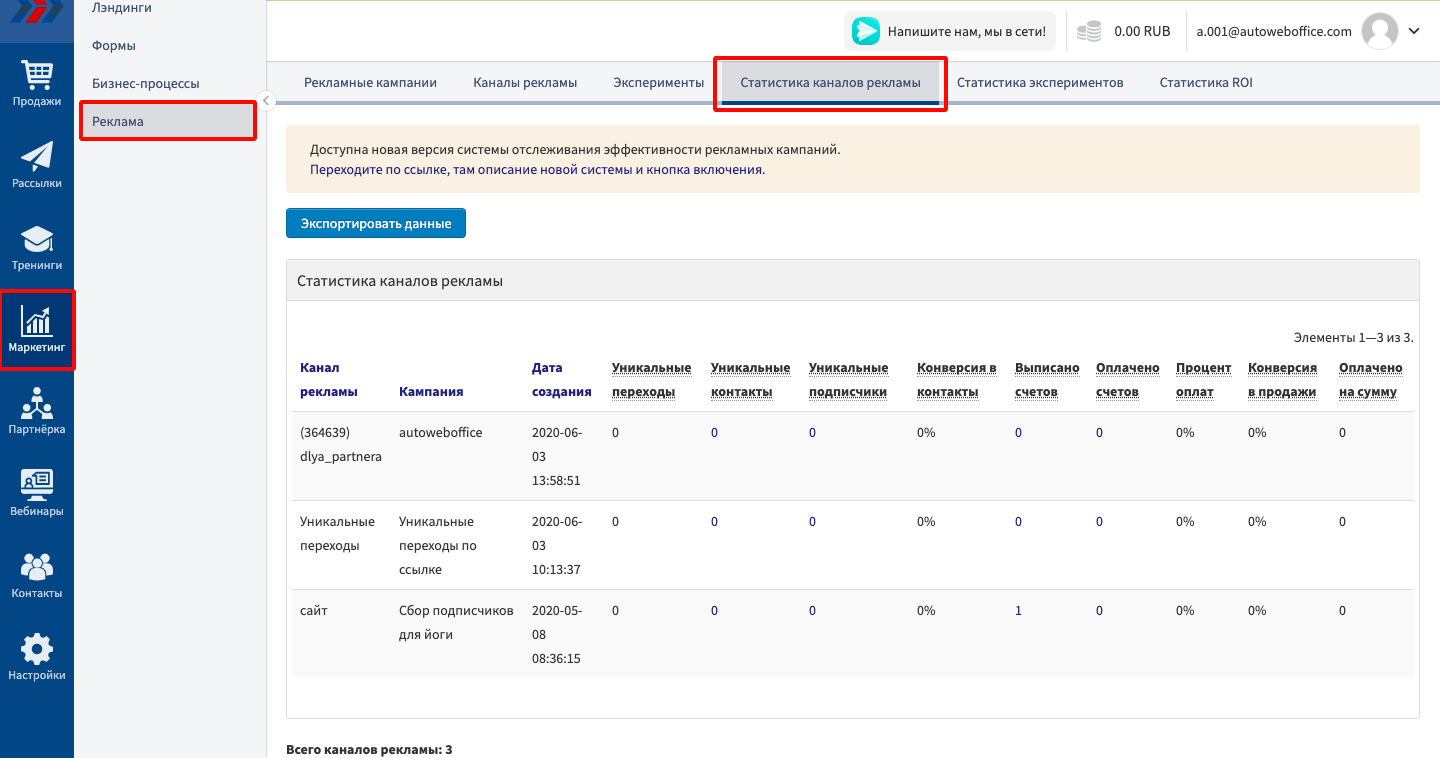Open the new tracking system description link
Viewport: 1440px width, 758px height.
pos(537,170)
